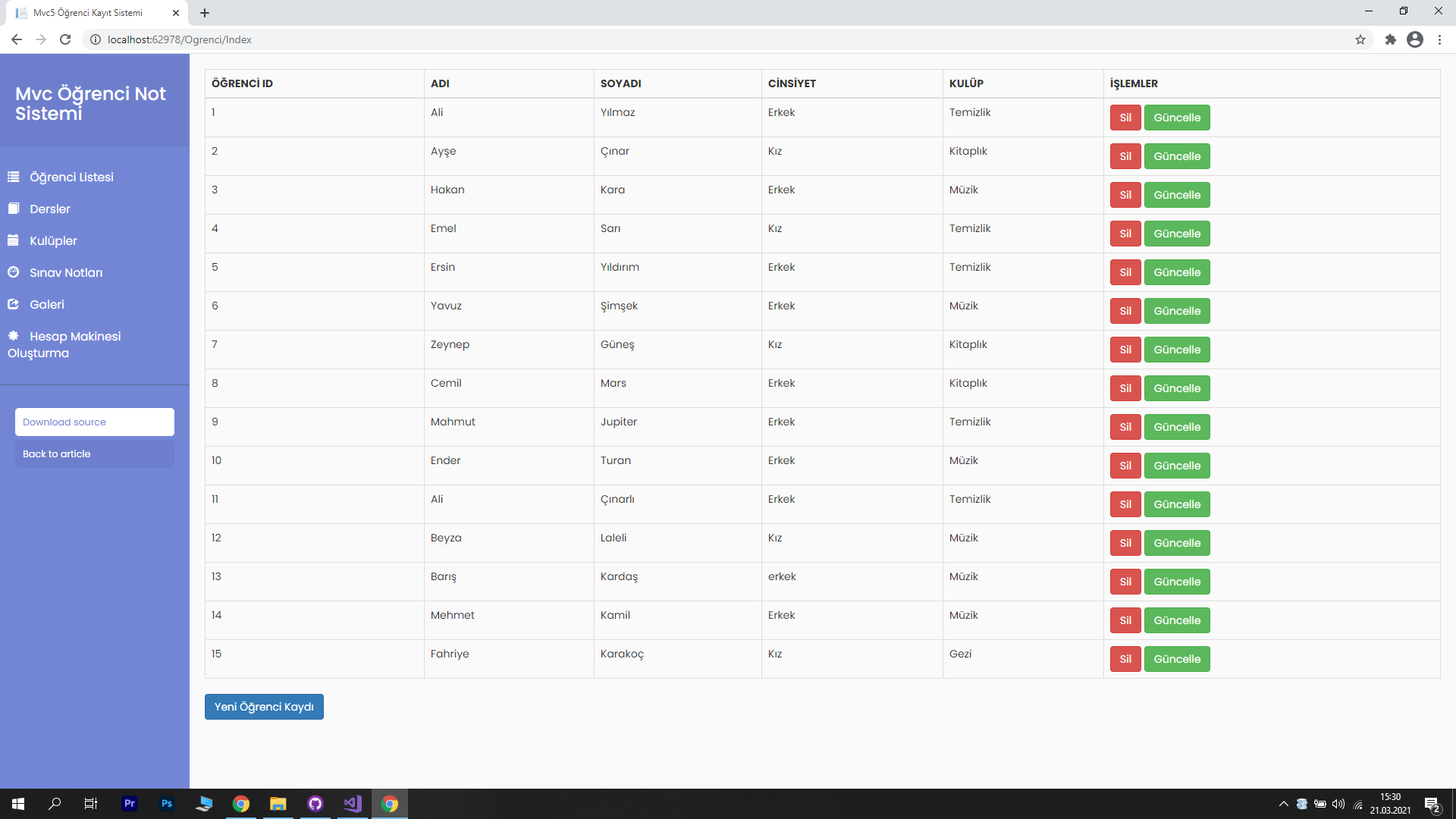Image resolution: width=1456 pixels, height=819 pixels.
Task: Click Sil for Hakan Kara
Action: coord(1125,195)
